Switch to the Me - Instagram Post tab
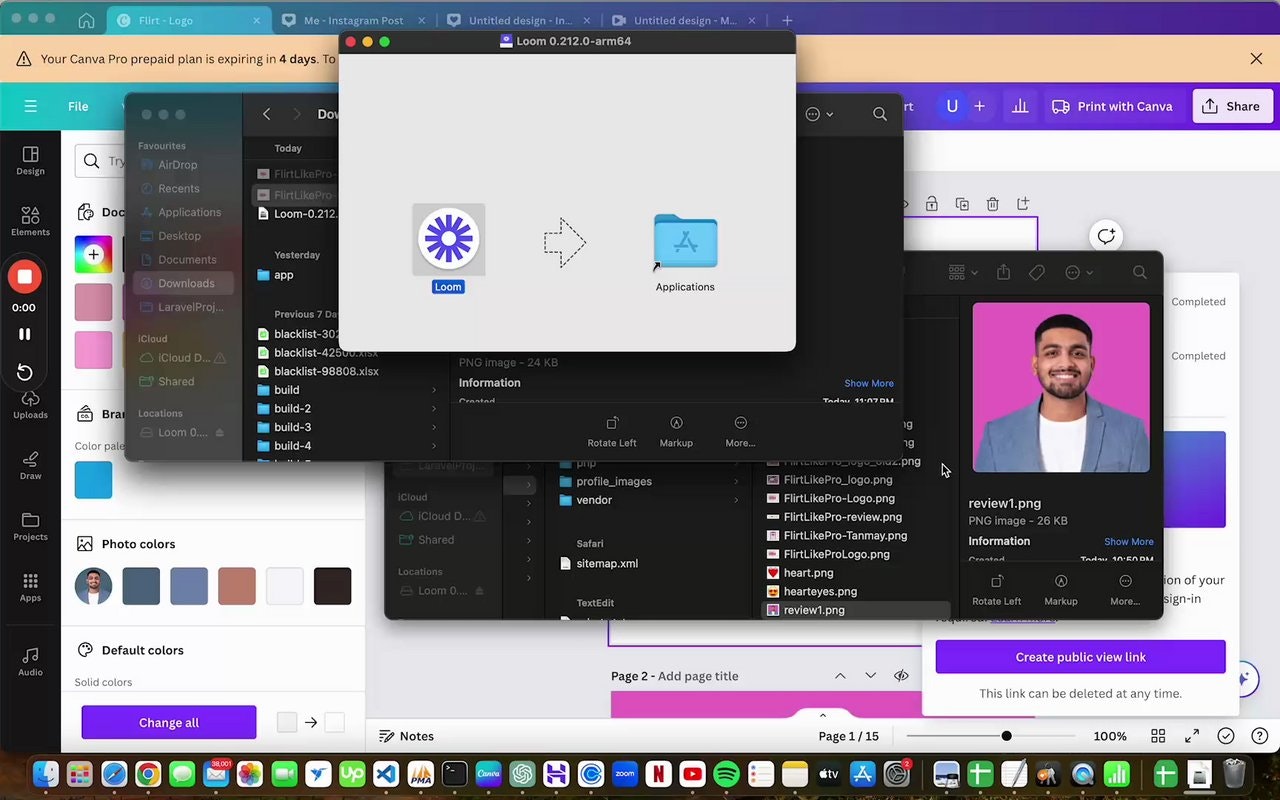This screenshot has width=1280, height=800. tap(353, 20)
